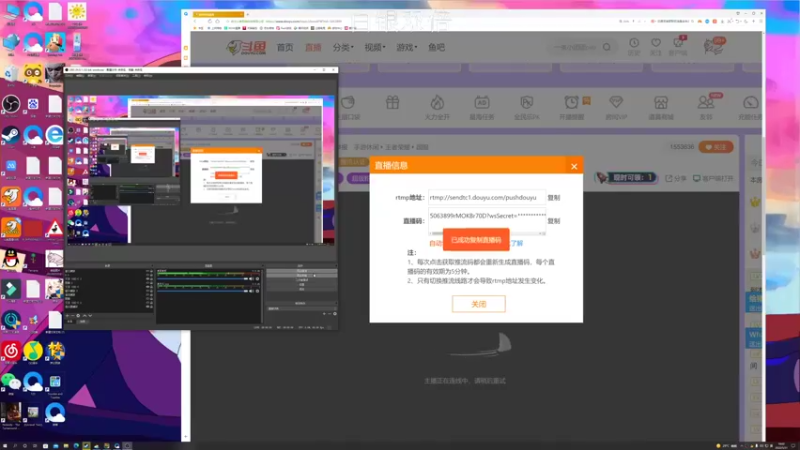Viewport: 800px width, 450px height.
Task: Expand the 分类 category dropdown
Action: [x=343, y=47]
